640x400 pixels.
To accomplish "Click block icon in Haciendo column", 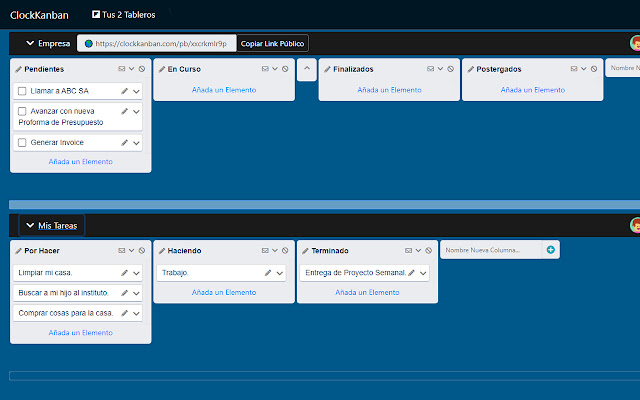I will [285, 250].
